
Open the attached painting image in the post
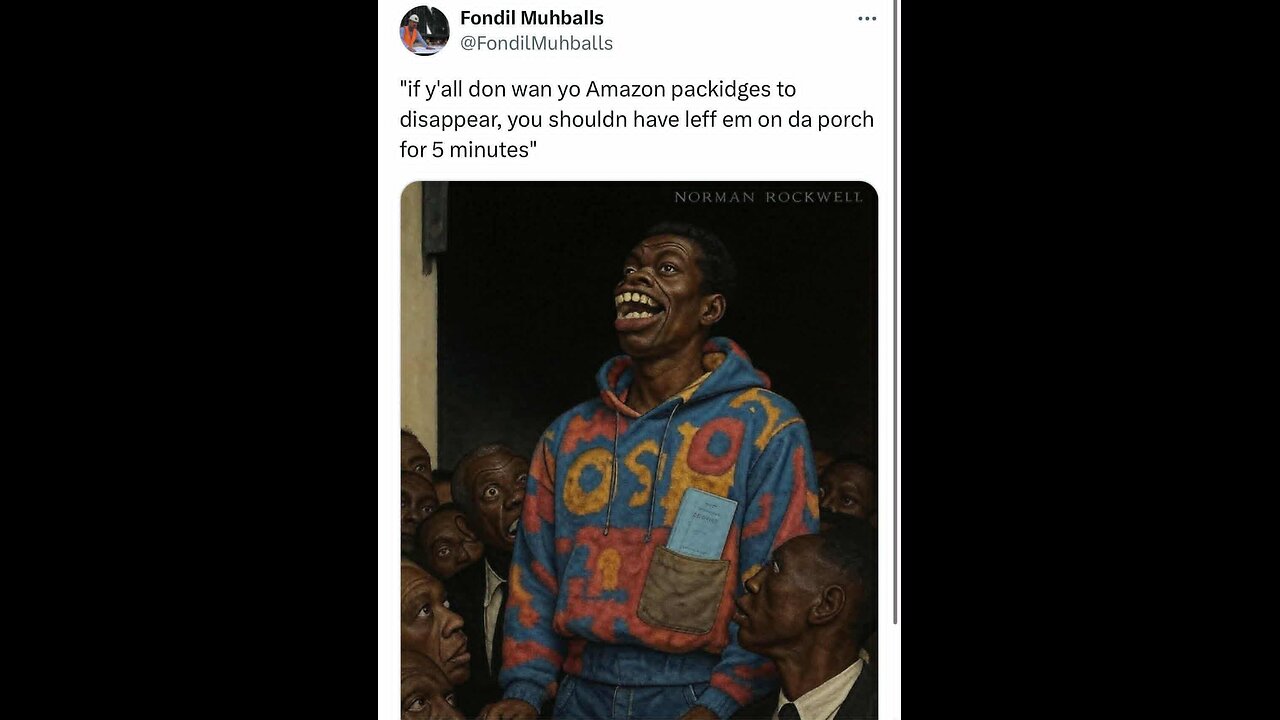(x=639, y=450)
